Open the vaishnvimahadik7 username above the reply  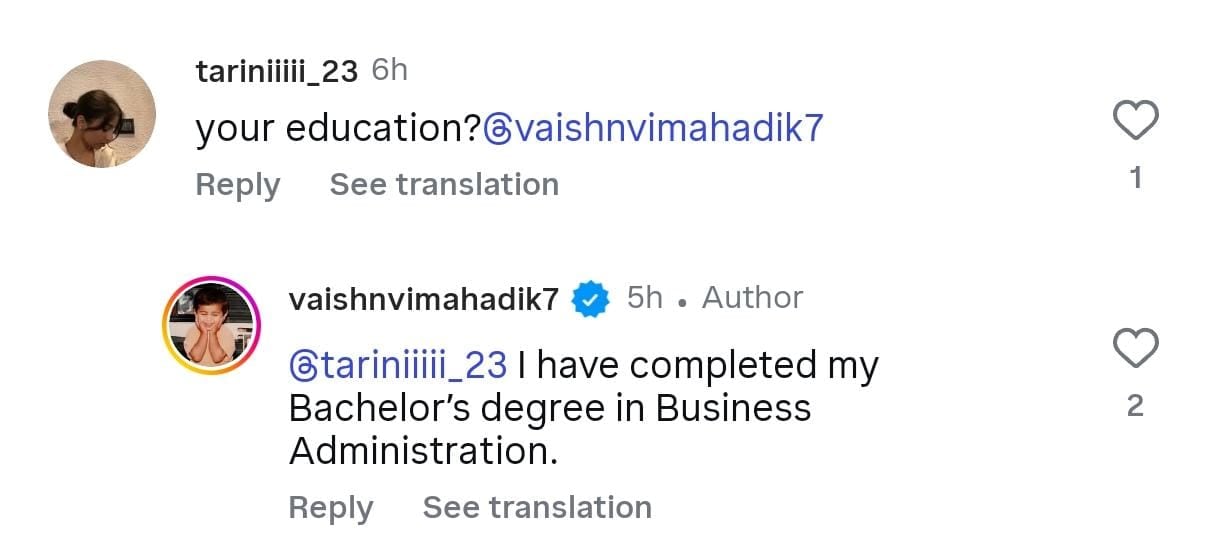pyautogui.click(x=423, y=298)
